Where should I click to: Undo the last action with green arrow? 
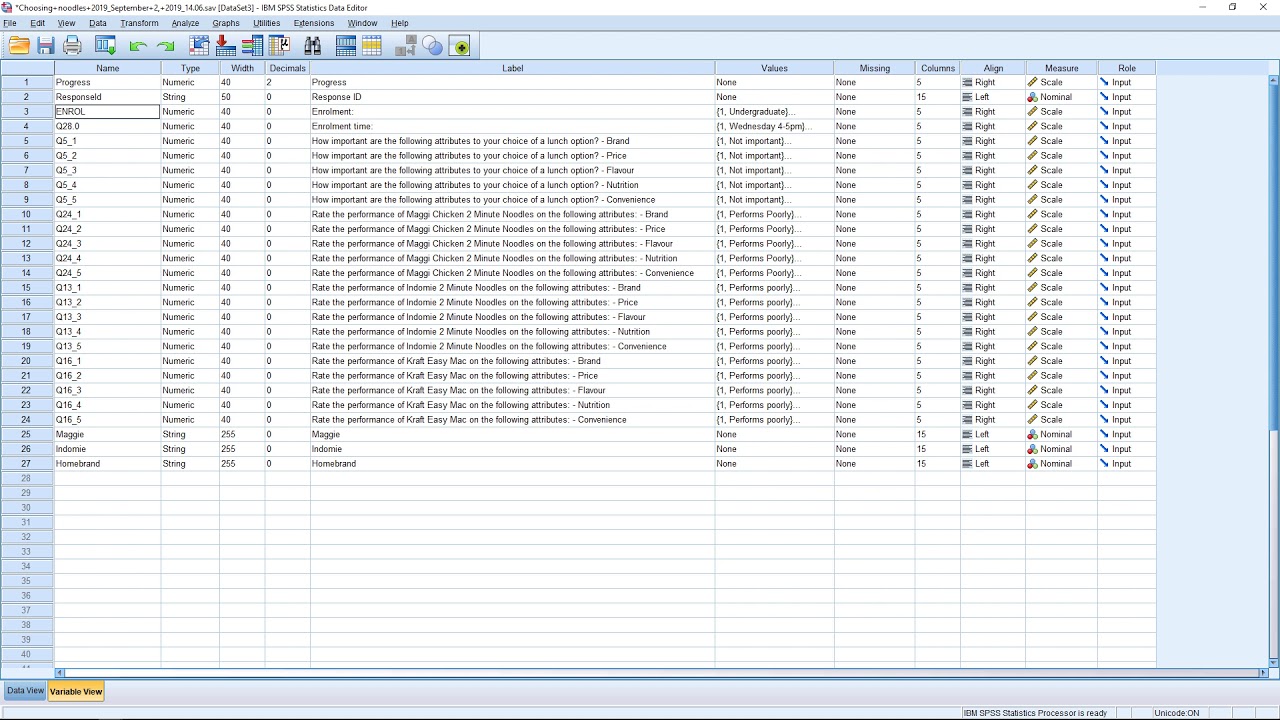pos(138,46)
